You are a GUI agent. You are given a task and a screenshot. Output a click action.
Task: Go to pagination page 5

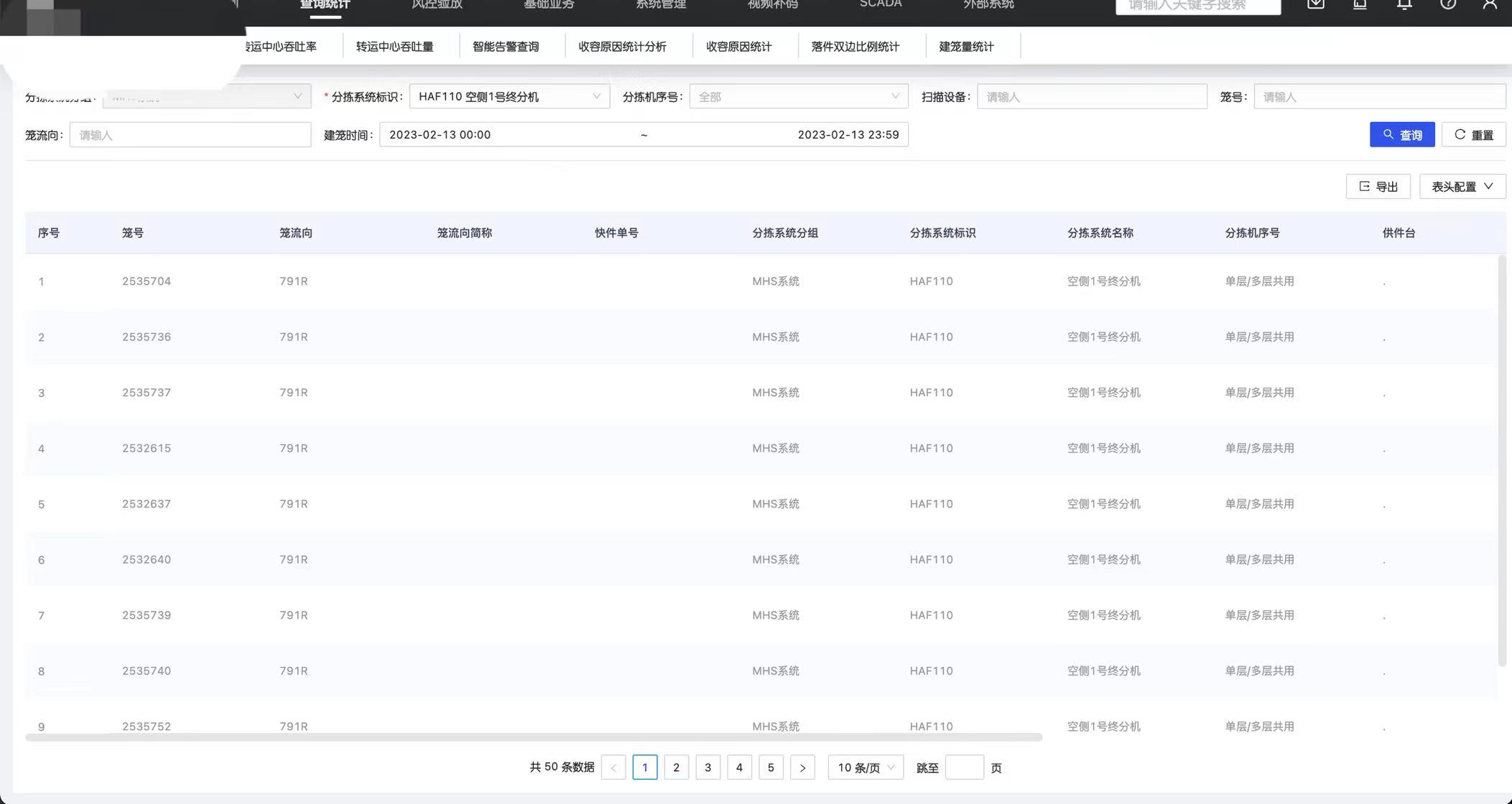pyautogui.click(x=771, y=767)
